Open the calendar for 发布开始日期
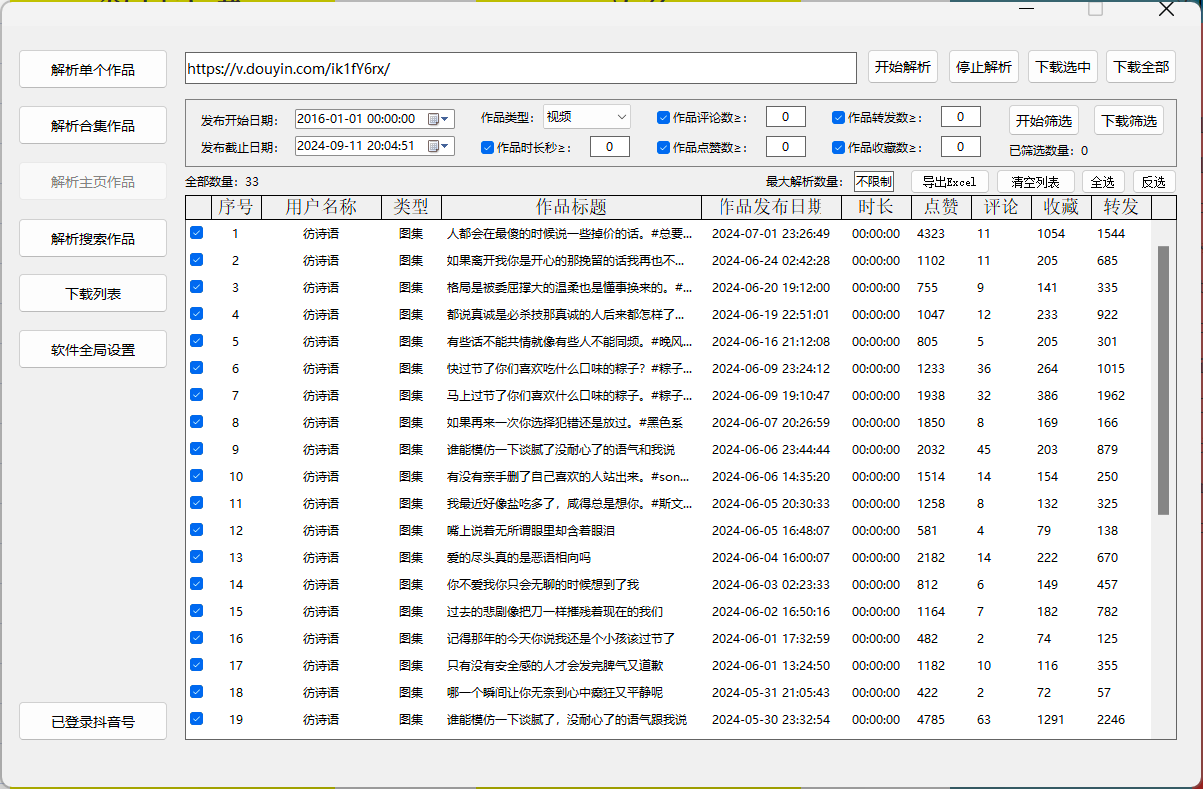The height and width of the screenshot is (789, 1203). click(x=434, y=118)
